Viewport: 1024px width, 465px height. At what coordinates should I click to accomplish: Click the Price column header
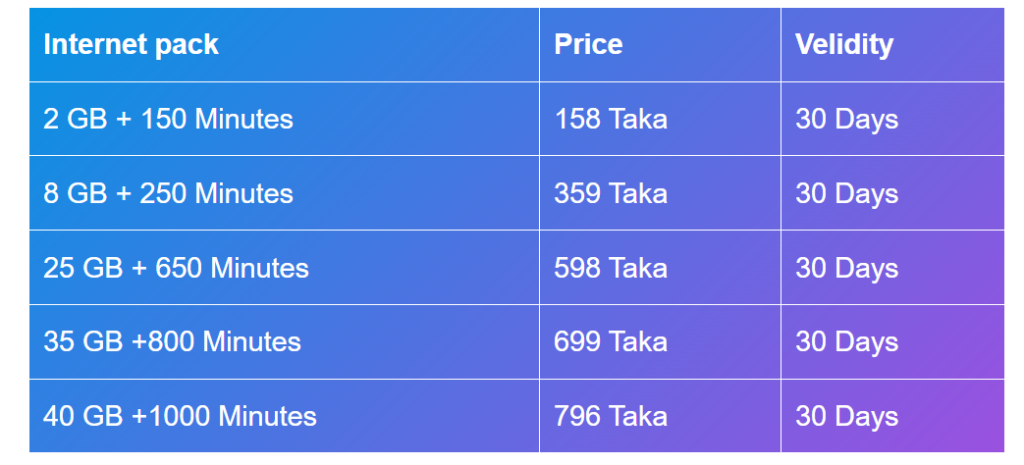coord(588,45)
